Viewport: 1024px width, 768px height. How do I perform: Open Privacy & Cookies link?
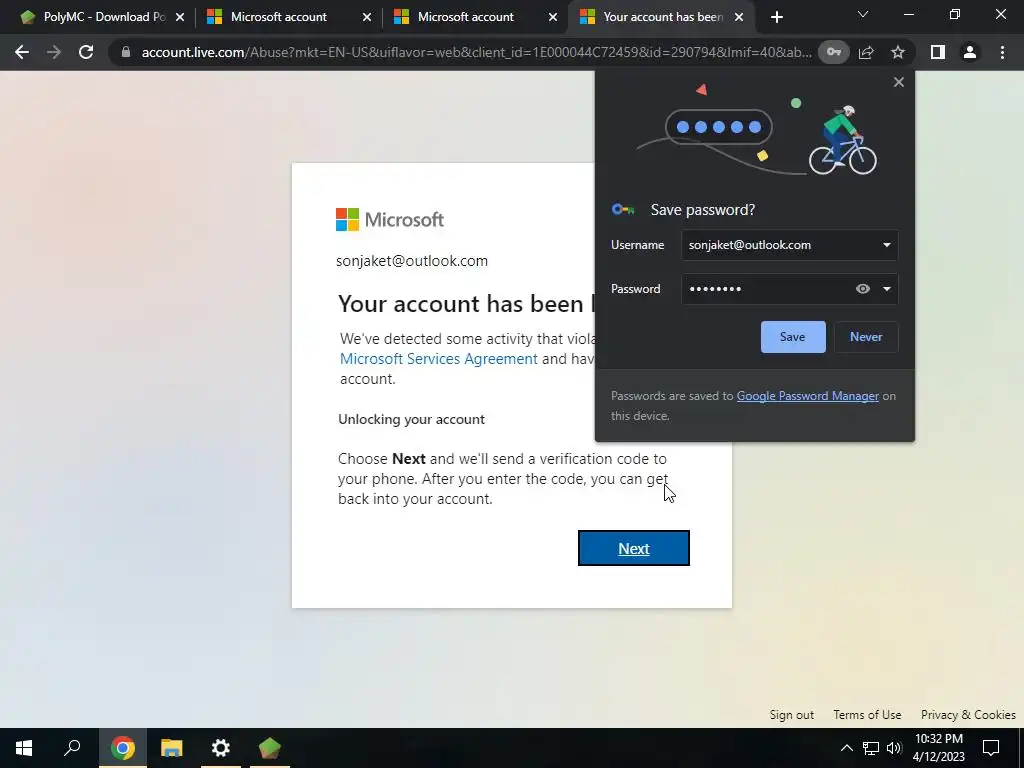968,714
